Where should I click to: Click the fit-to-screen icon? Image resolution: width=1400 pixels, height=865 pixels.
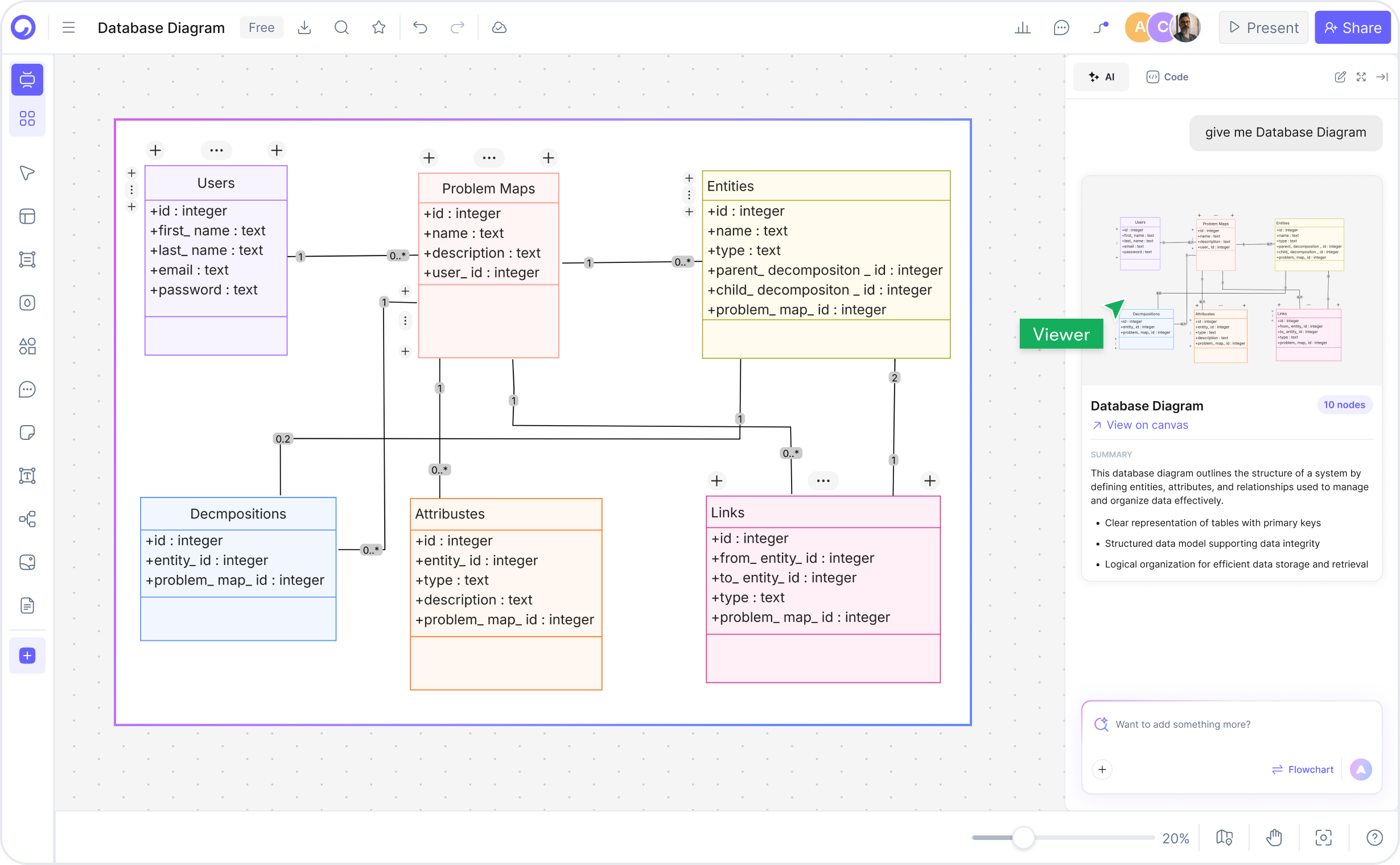1324,838
